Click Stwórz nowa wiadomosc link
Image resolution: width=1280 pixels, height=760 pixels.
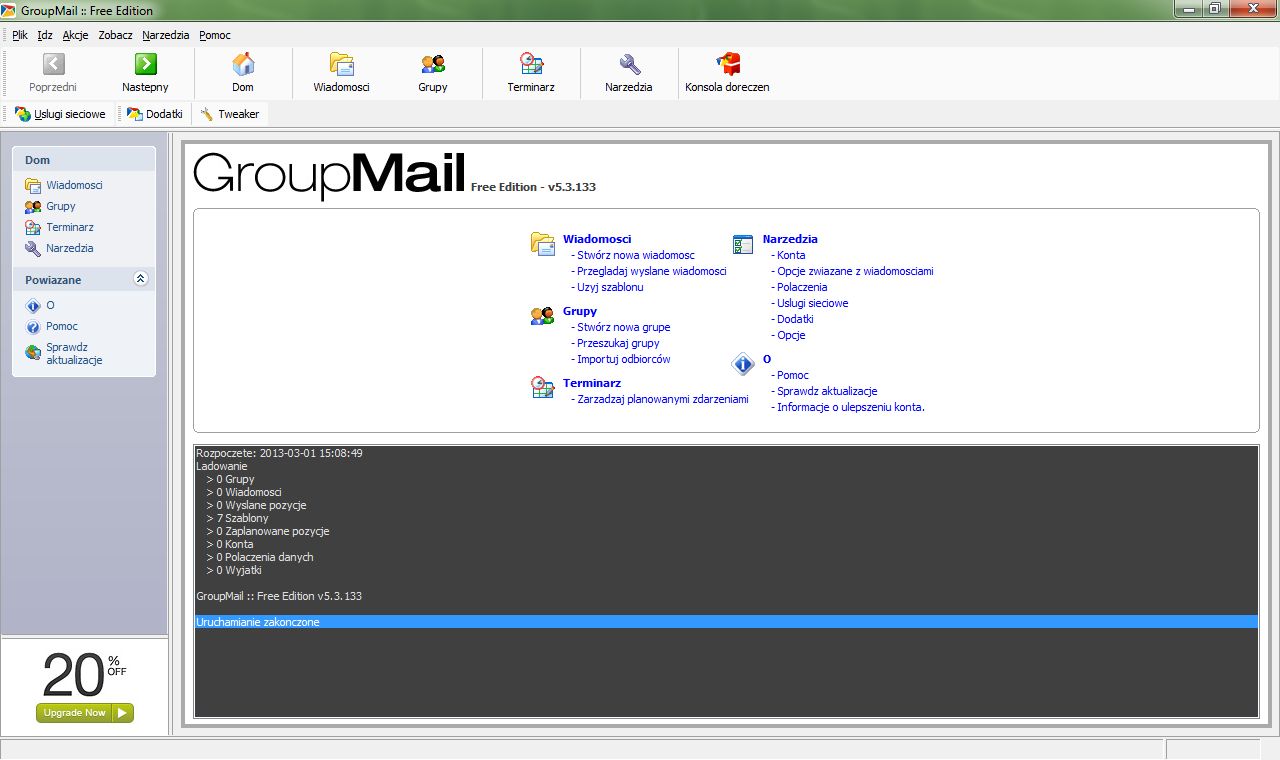point(636,255)
